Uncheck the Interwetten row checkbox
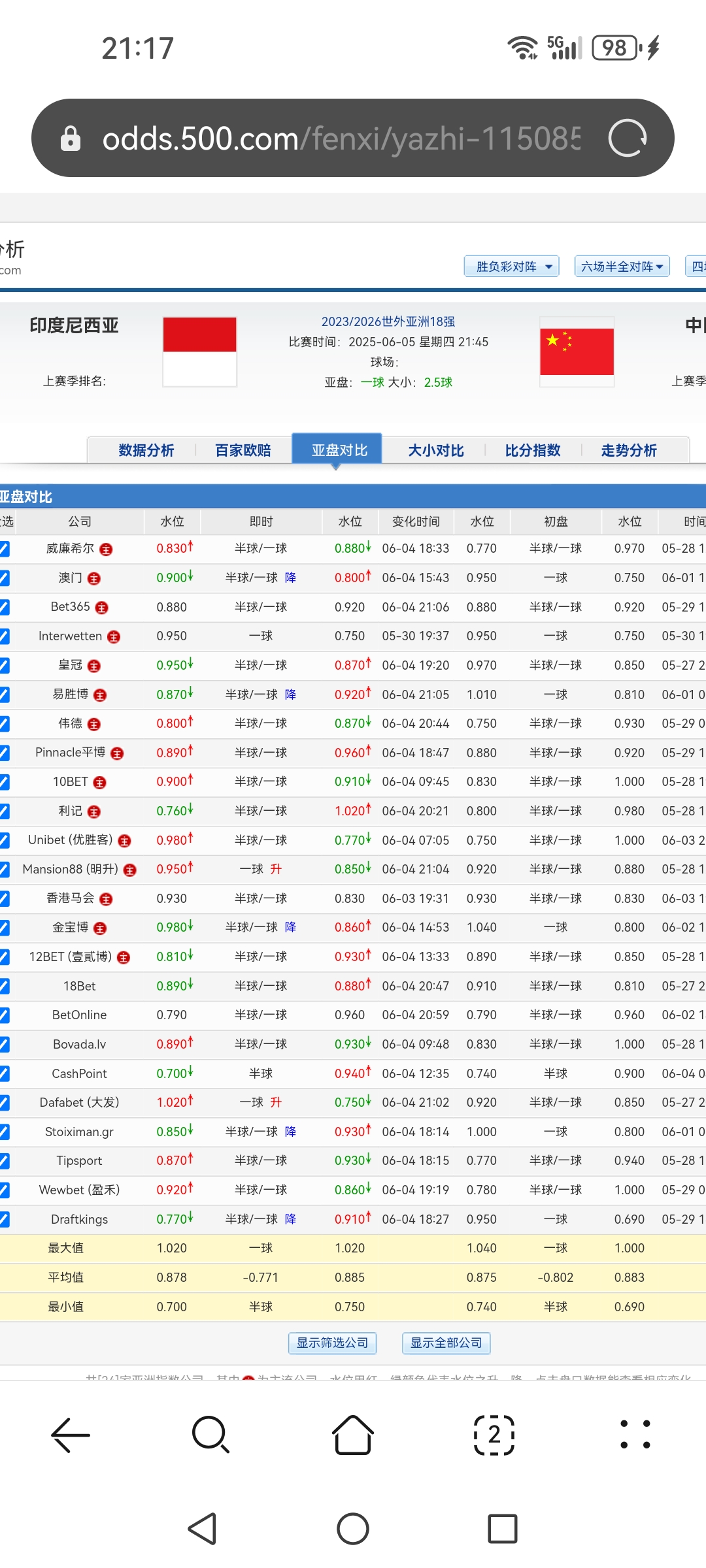This screenshot has width=706, height=1568. [4, 636]
